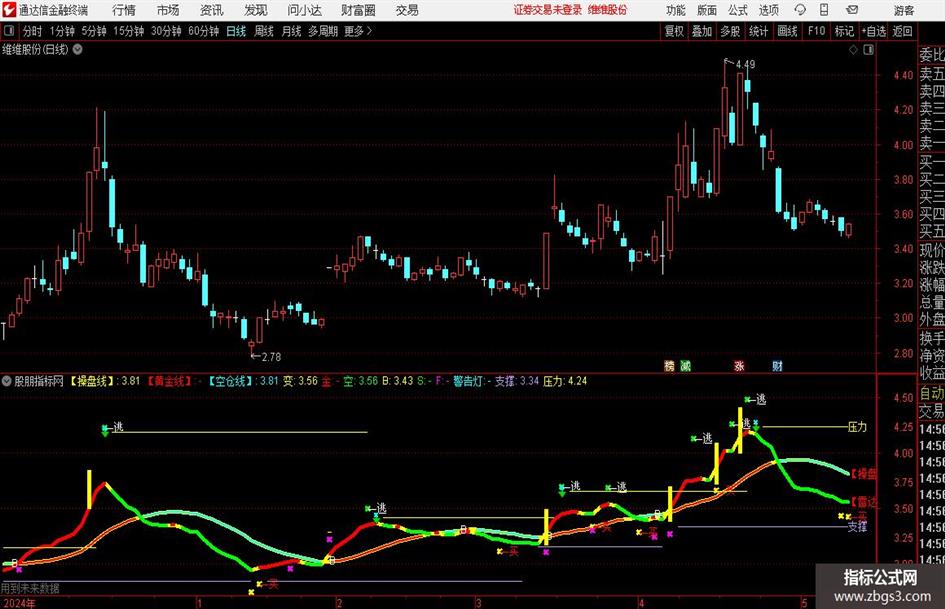Click the diamond icon at chart top right

[853, 50]
